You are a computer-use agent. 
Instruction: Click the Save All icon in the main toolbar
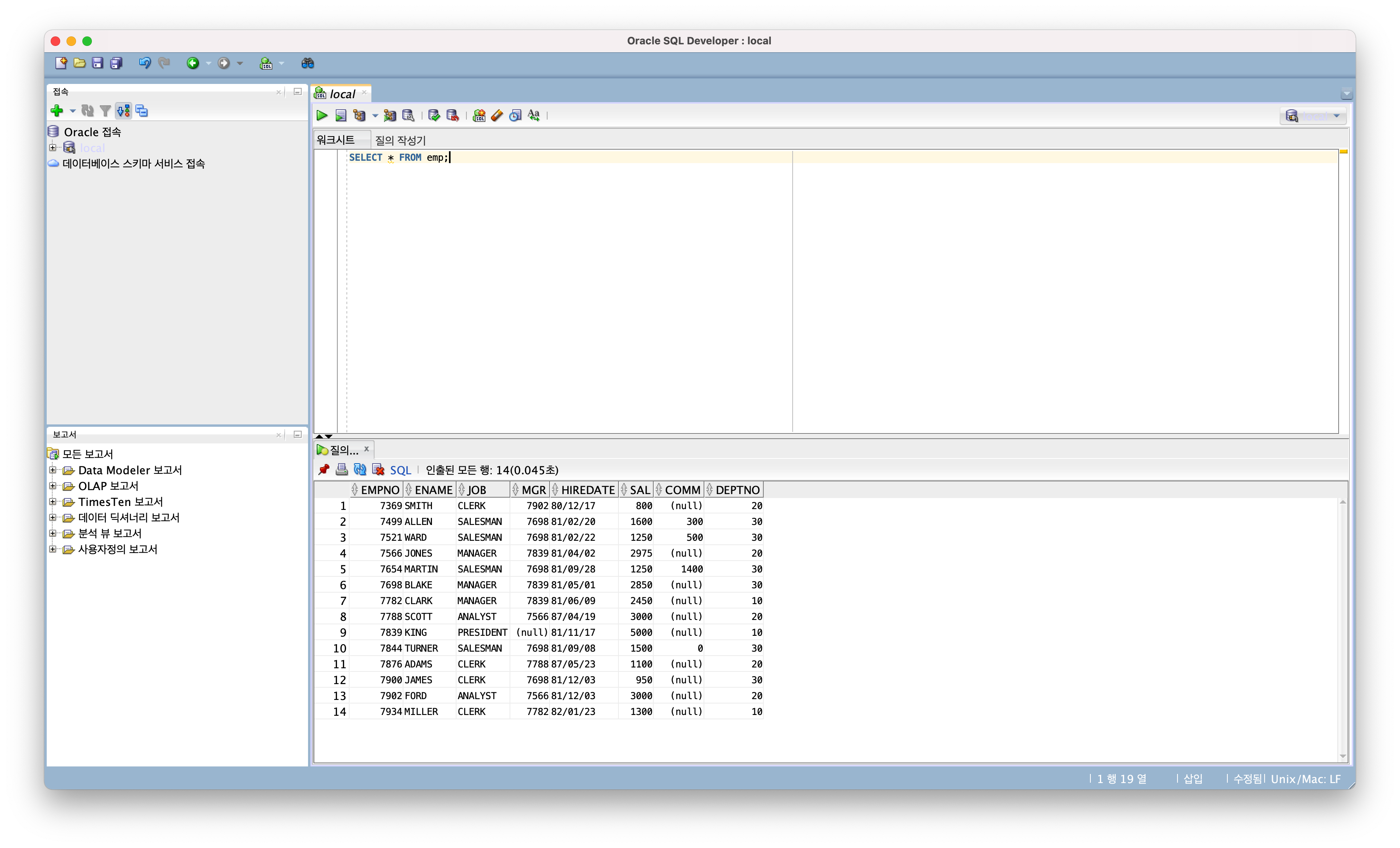pos(116,63)
